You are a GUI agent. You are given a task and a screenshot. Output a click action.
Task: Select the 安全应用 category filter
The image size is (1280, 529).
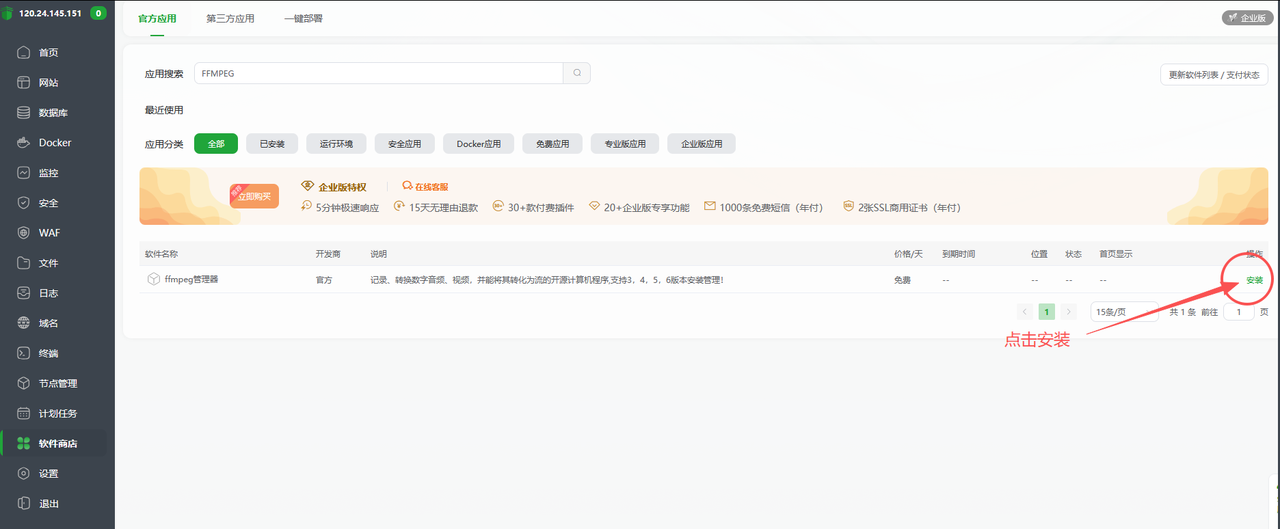click(405, 144)
